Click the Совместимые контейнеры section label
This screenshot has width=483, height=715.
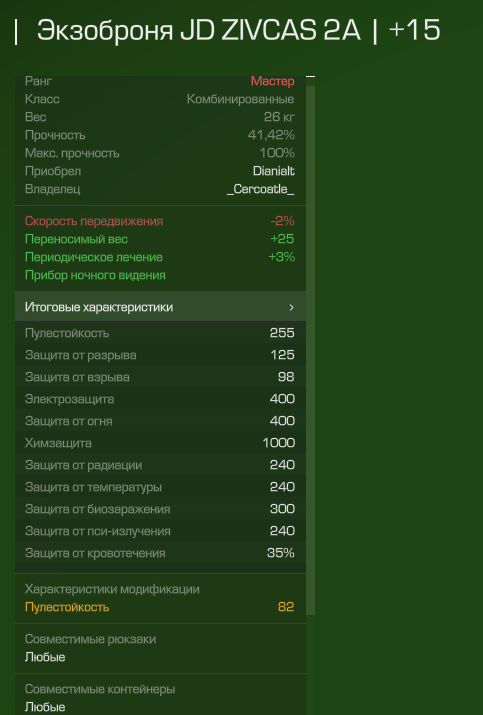pyautogui.click(x=100, y=689)
